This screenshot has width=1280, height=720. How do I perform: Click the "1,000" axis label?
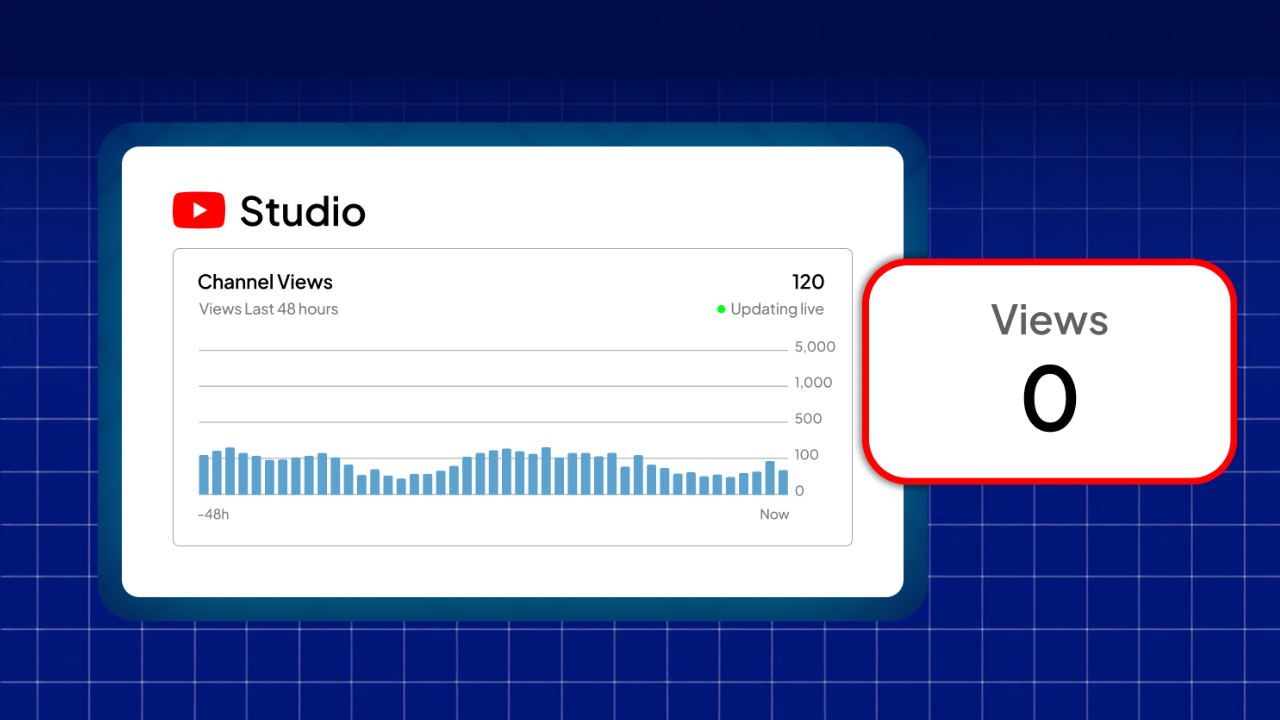coord(813,383)
